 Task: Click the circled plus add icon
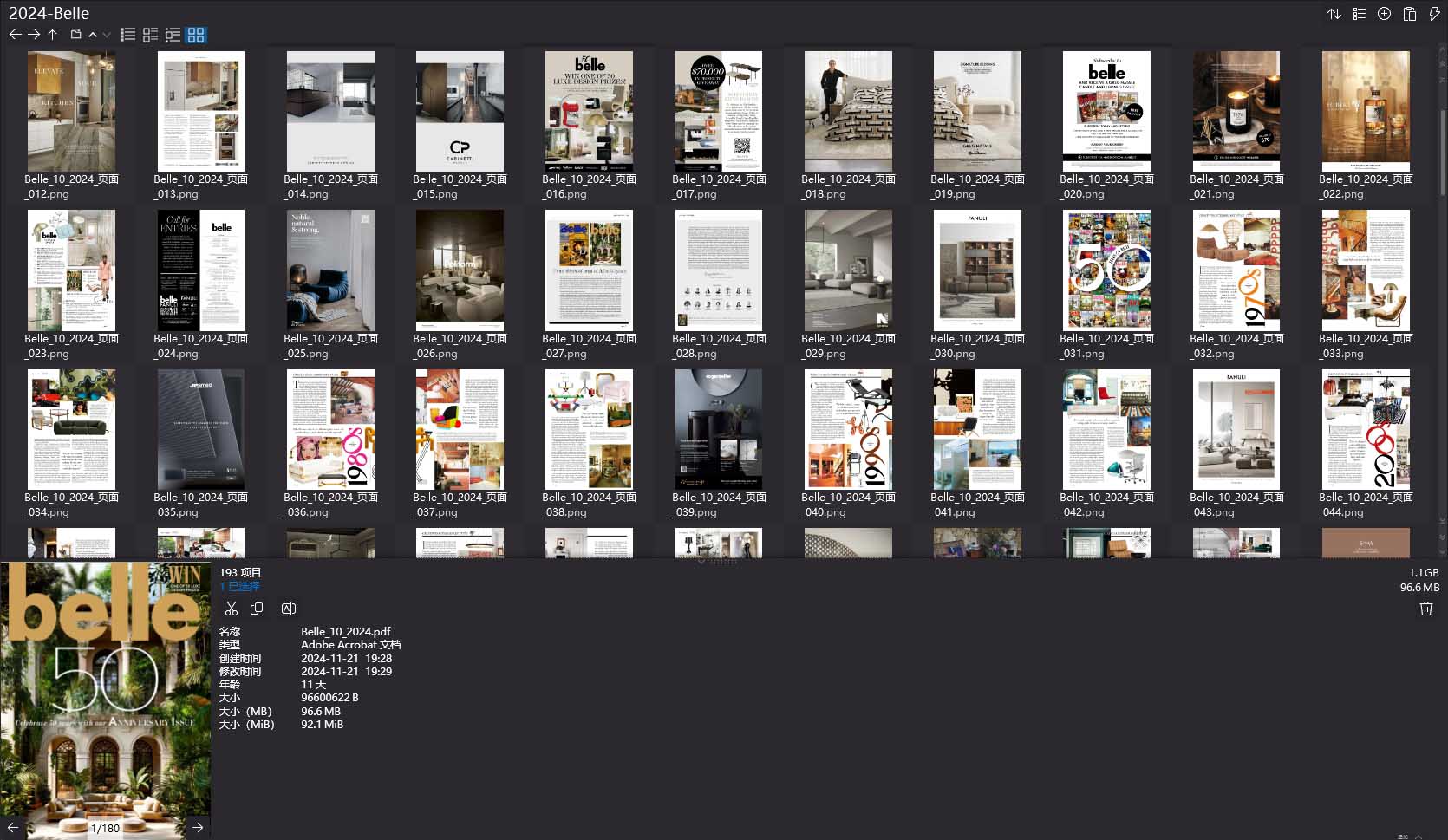click(x=1385, y=14)
